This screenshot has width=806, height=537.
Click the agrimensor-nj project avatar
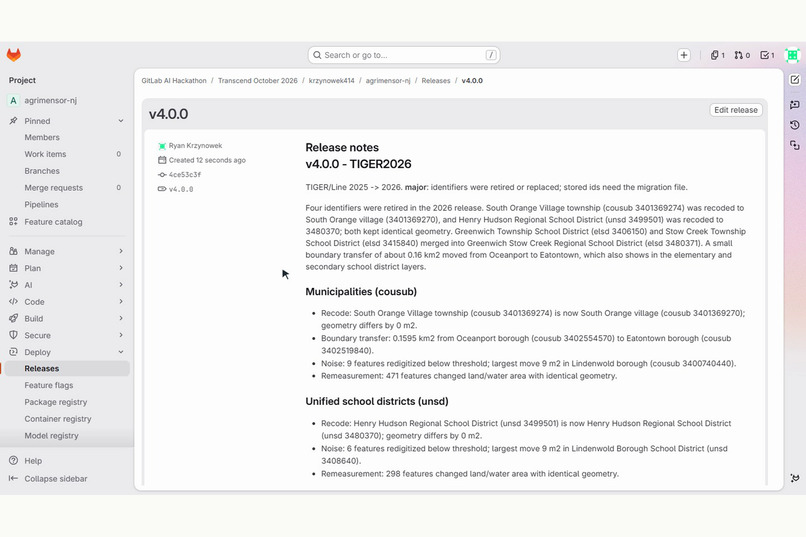13,100
